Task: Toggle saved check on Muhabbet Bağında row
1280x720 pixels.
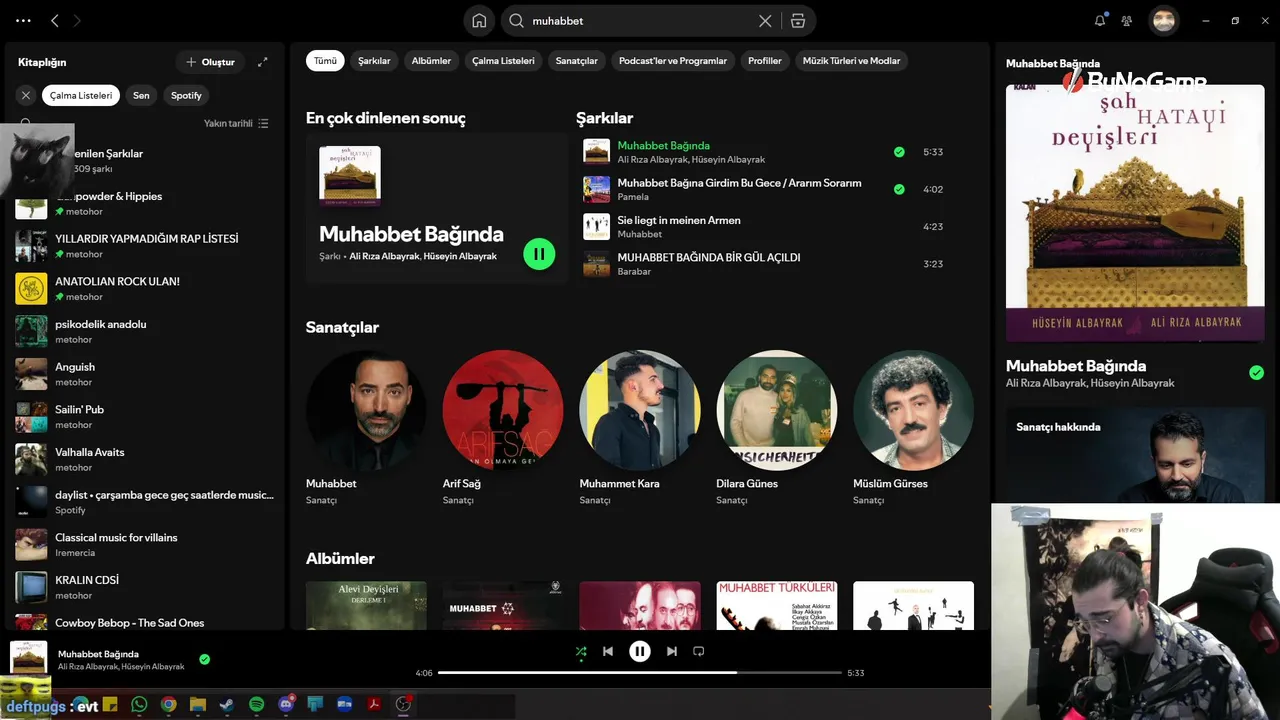Action: (x=899, y=152)
